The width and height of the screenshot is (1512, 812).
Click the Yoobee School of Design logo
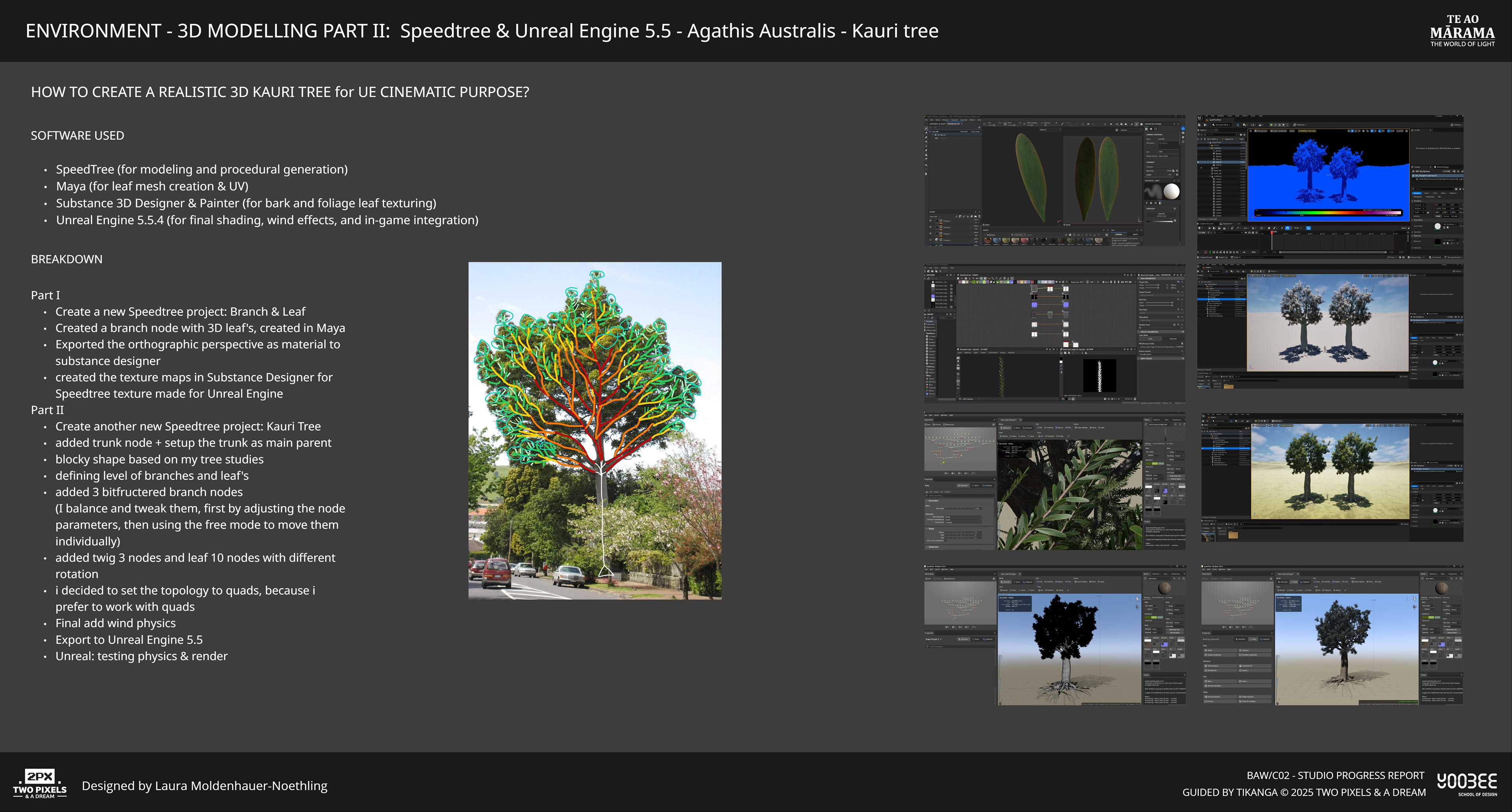(x=1466, y=784)
